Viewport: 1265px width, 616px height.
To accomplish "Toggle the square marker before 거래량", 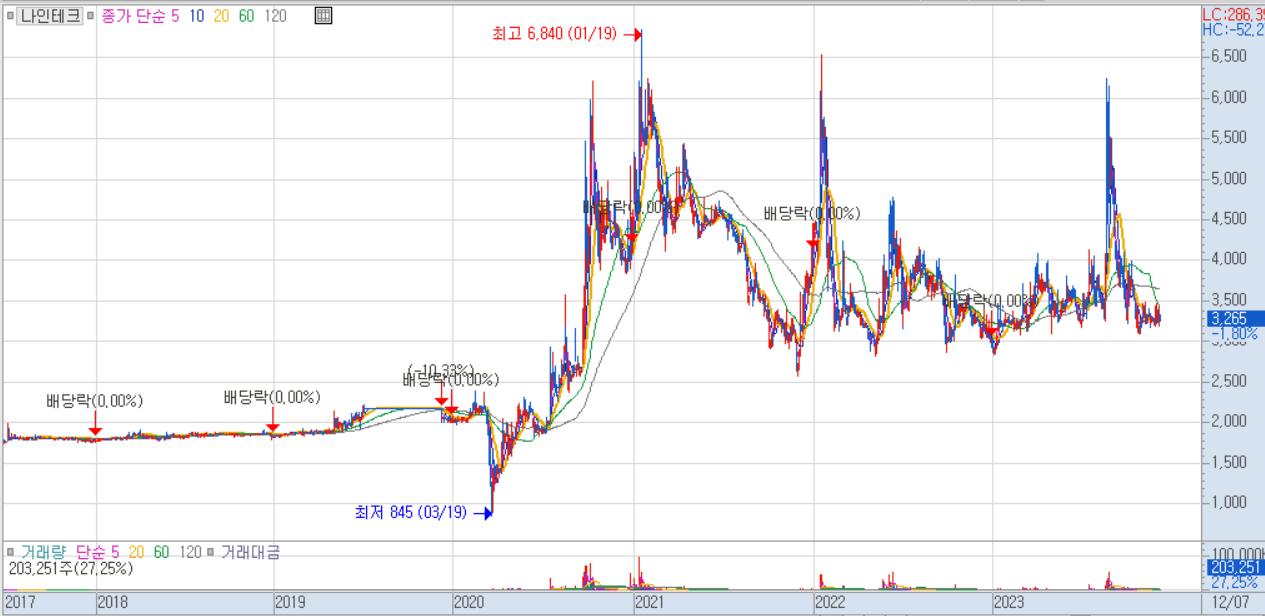I will pos(10,552).
